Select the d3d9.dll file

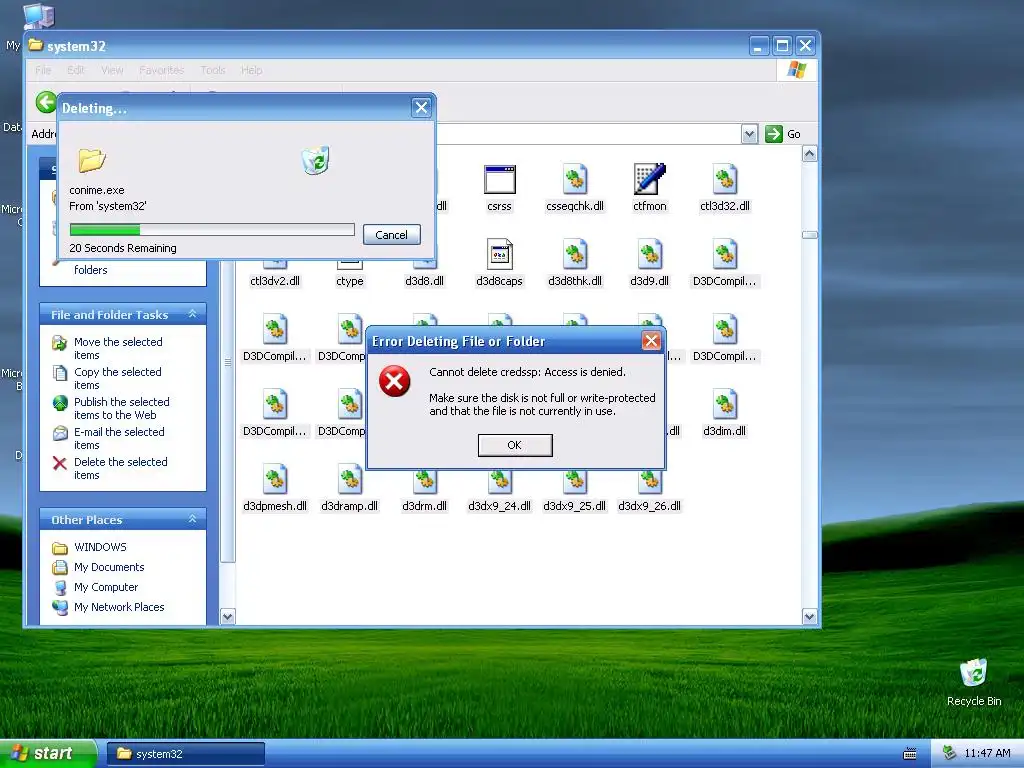coord(649,263)
